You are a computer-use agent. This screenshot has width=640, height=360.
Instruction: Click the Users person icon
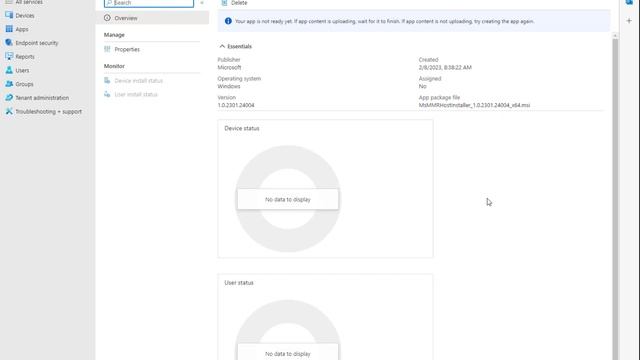(x=9, y=70)
